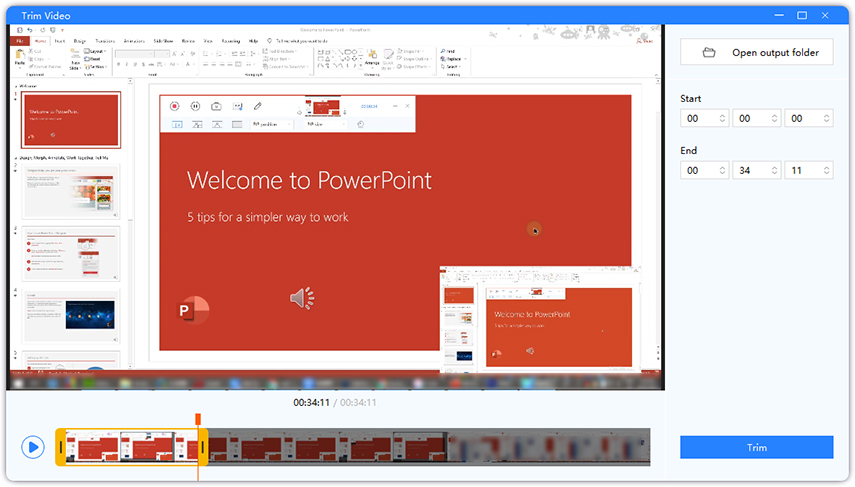Decrease the last Start field with its down arrow
855x487 pixels.
click(x=827, y=121)
